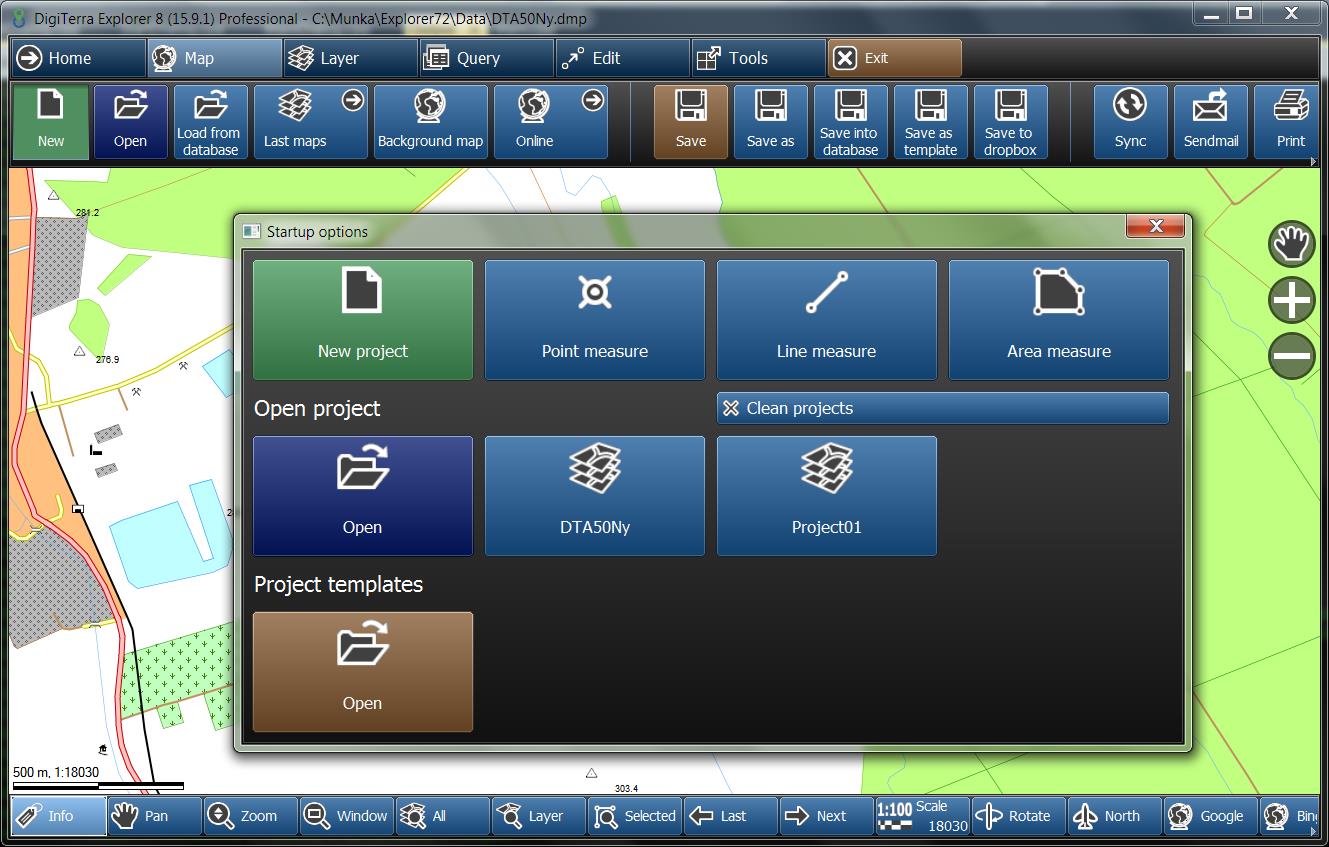Open the Last maps list
1329x847 pixels.
pyautogui.click(x=311, y=122)
